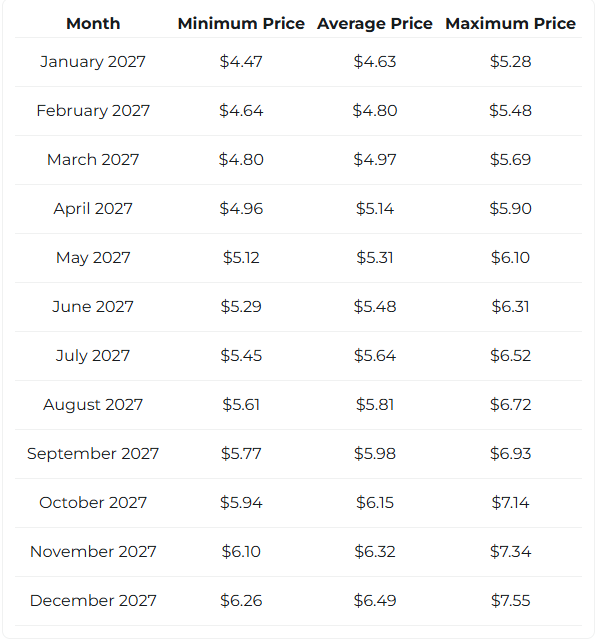Select the October 2027 month cell
Viewport: 613px width, 643px height.
tap(93, 503)
